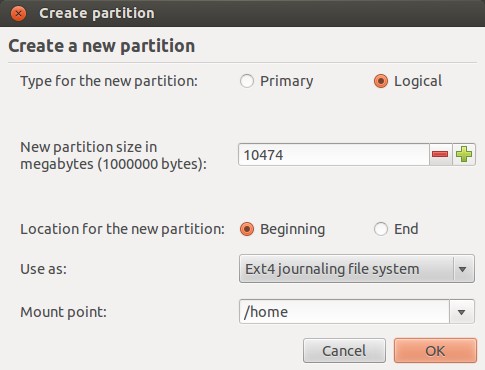Click the Cancel button
The width and height of the screenshot is (485, 370).
pos(344,351)
